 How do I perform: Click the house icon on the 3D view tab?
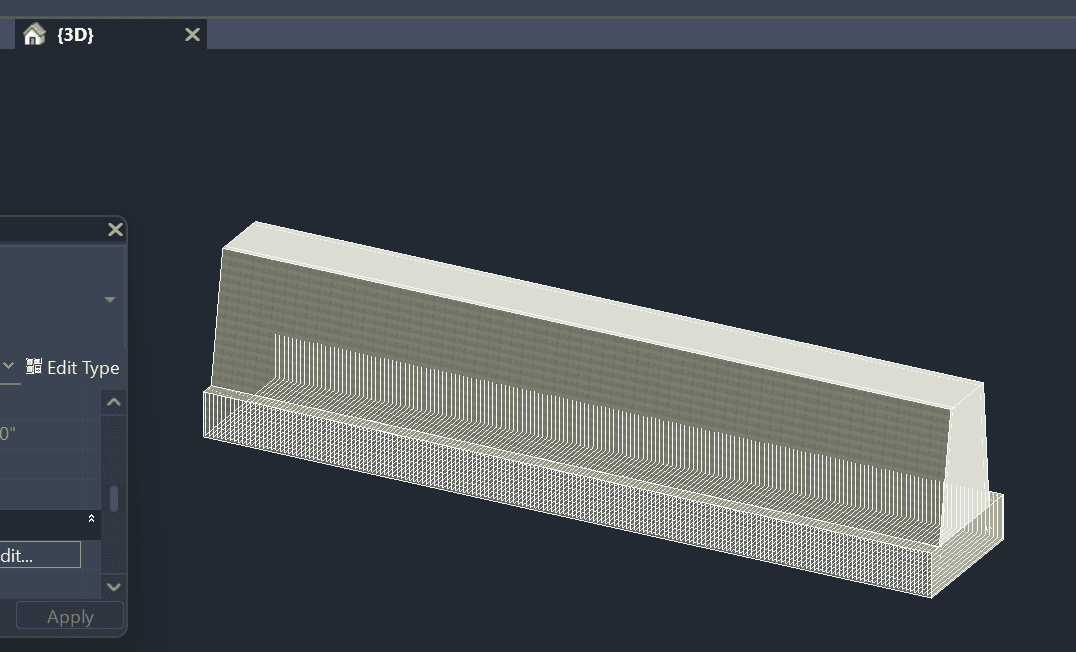[x=34, y=35]
